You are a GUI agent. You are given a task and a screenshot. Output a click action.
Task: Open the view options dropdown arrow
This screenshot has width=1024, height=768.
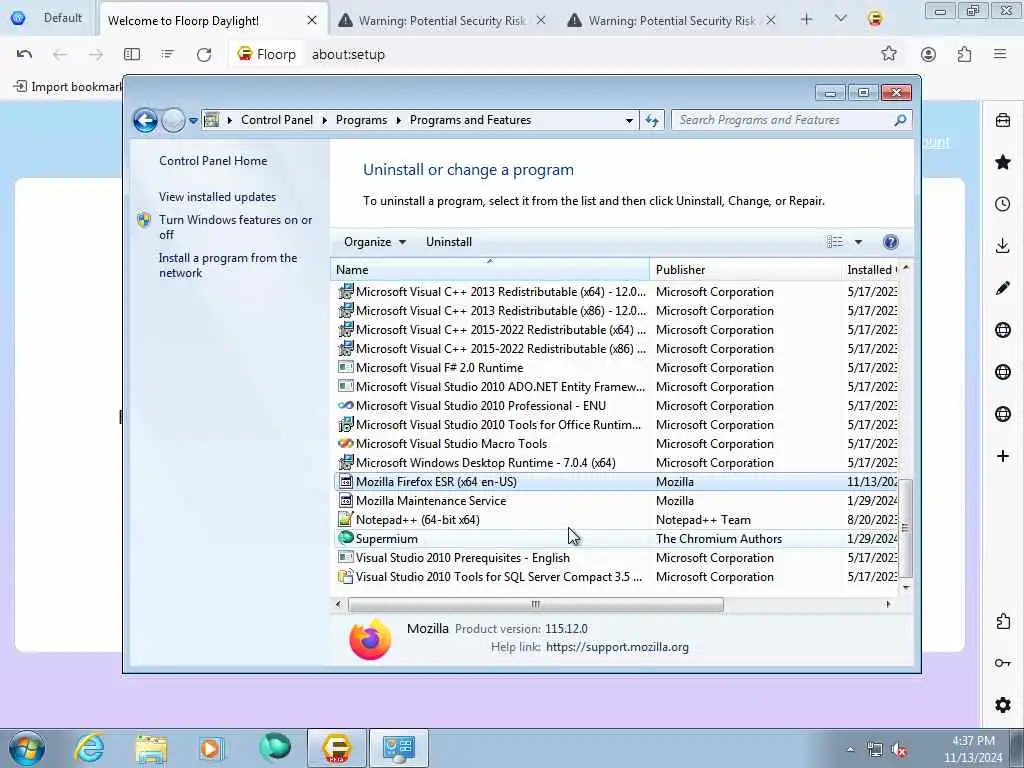tap(858, 242)
